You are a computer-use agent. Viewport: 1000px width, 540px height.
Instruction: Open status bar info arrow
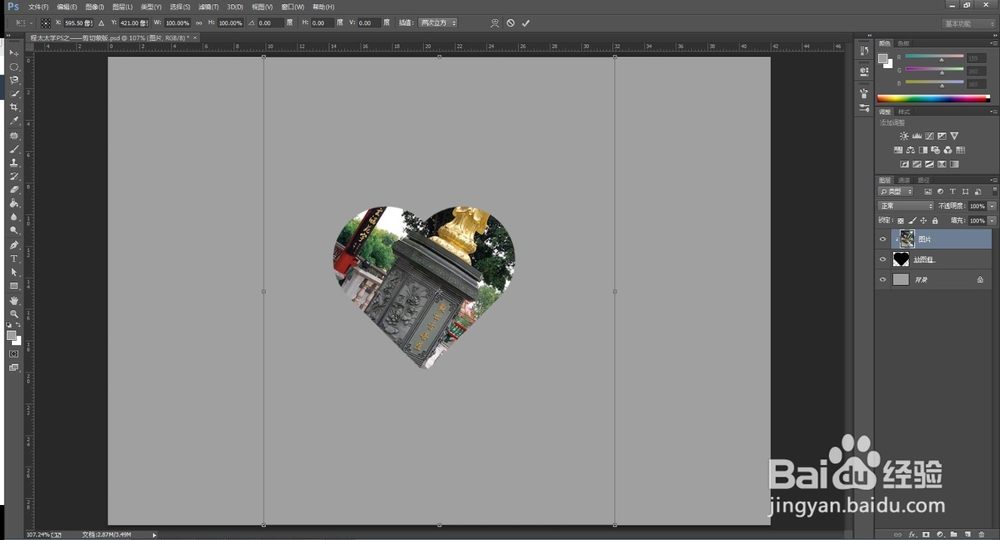[x=154, y=535]
